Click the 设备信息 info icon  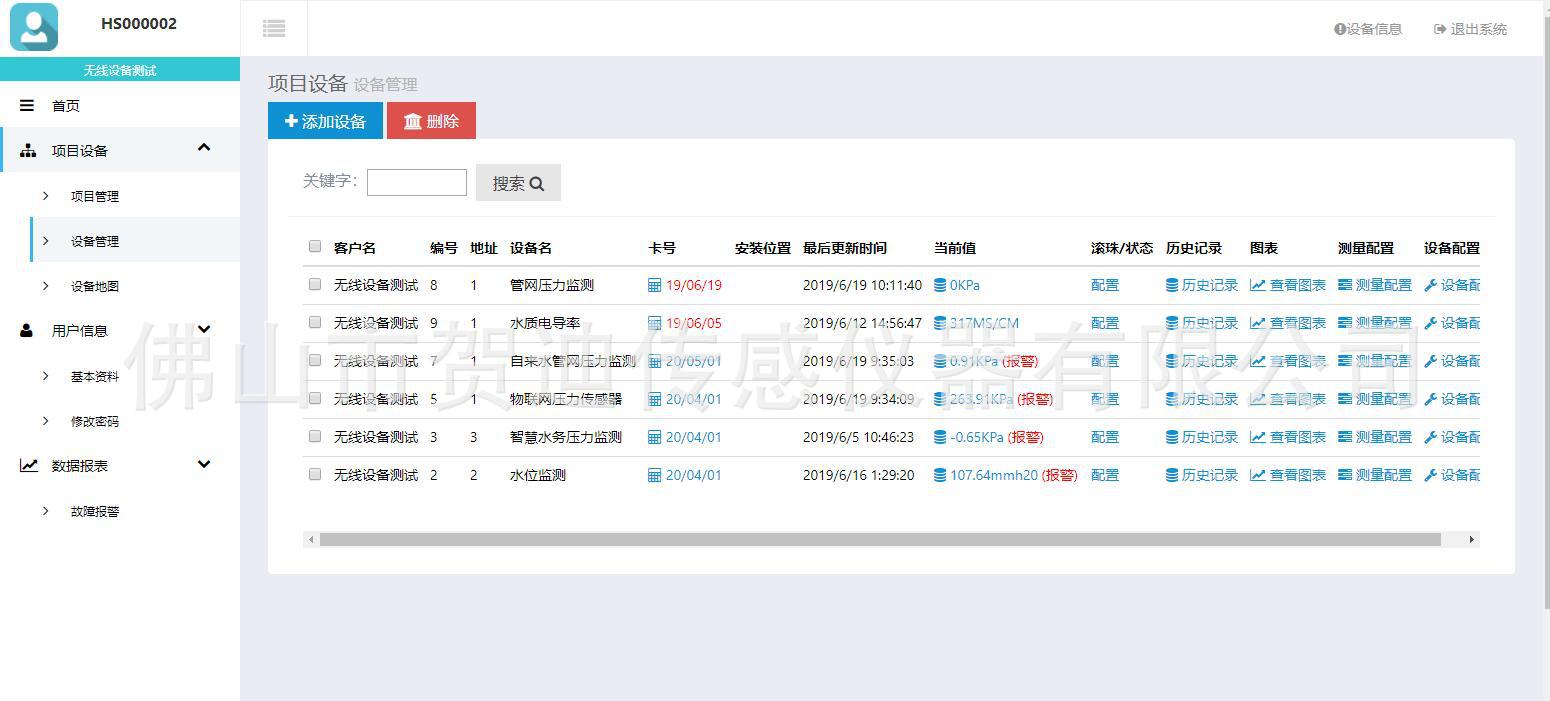tap(1340, 29)
